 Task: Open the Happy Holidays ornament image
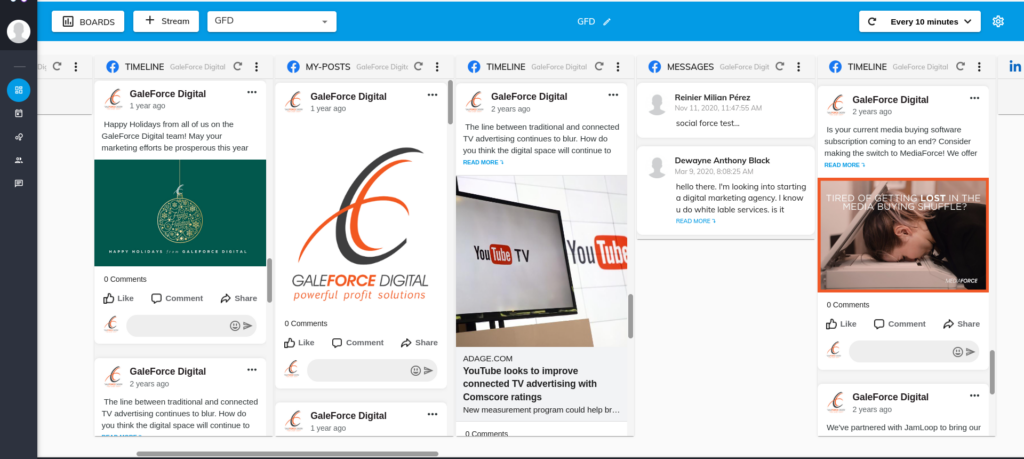[x=180, y=213]
